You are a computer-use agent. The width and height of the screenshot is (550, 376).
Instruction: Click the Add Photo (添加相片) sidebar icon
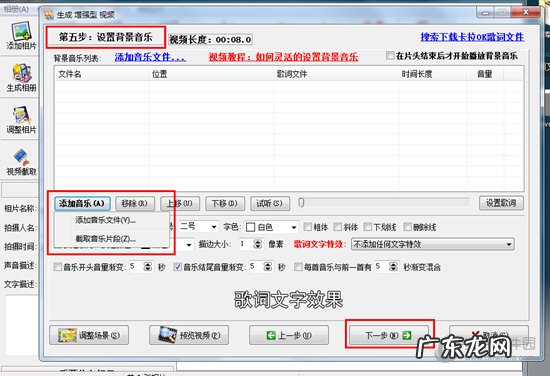pos(21,36)
